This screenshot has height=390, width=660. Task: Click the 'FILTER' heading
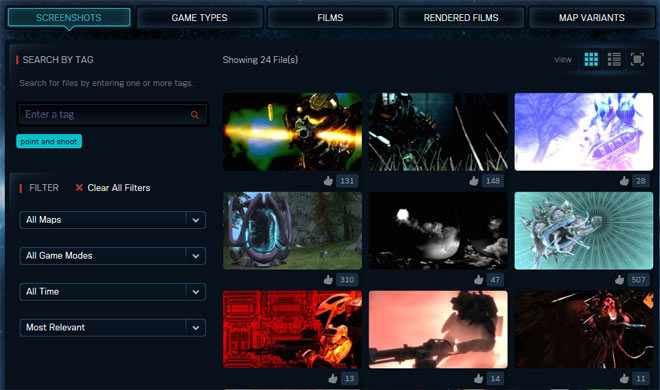(44, 188)
